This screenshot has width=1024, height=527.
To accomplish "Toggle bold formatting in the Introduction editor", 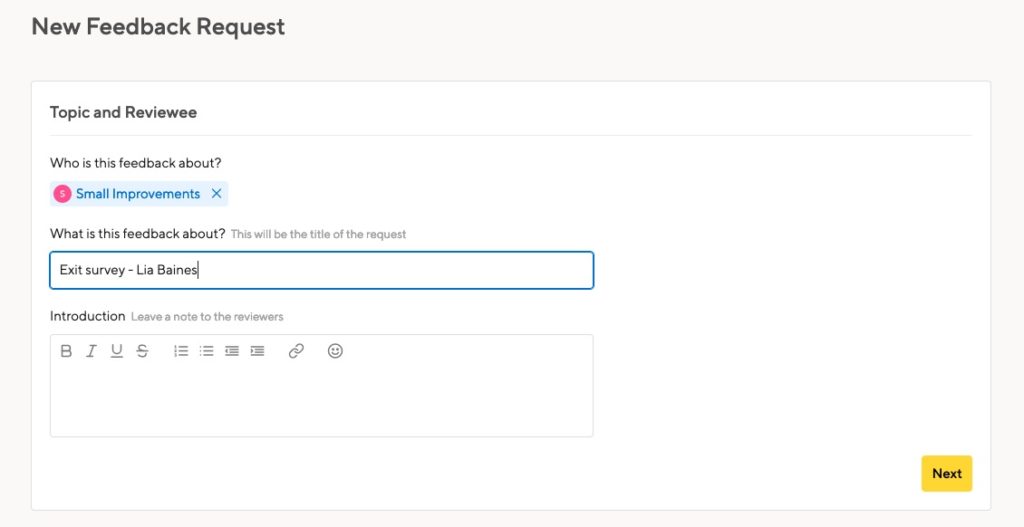I will pyautogui.click(x=66, y=351).
